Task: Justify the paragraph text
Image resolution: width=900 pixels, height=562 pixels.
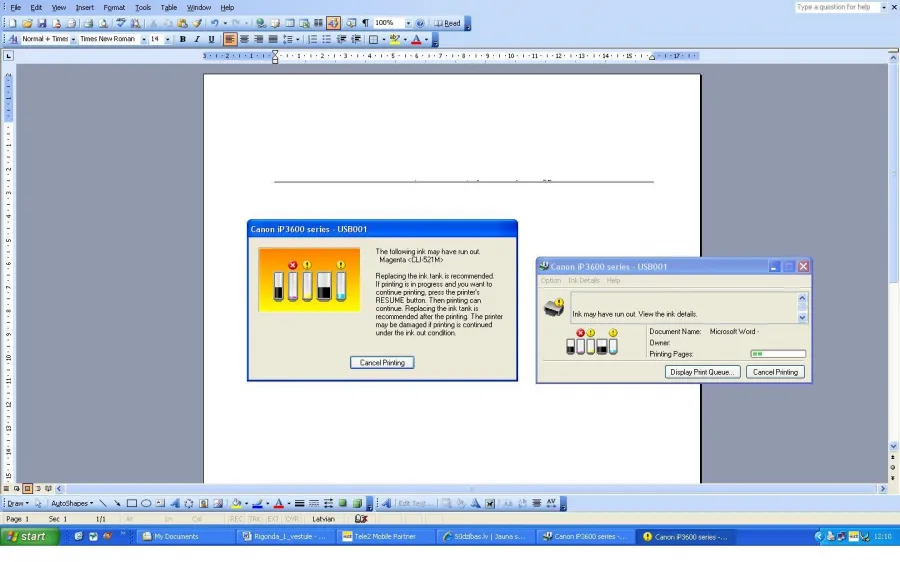Action: [273, 39]
